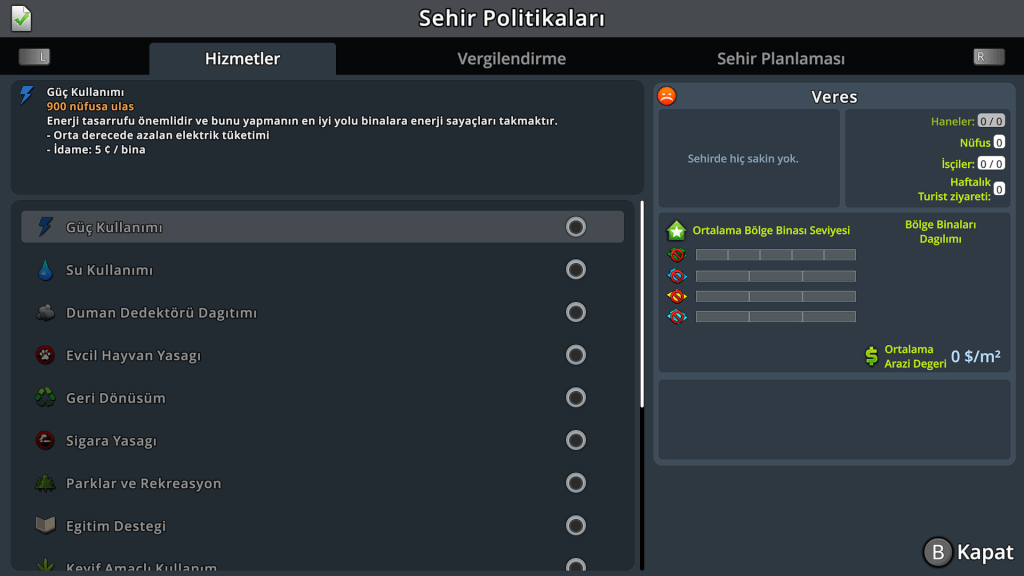The height and width of the screenshot is (576, 1024).
Task: Click the paw Evcil Hayvan Yasağı icon
Action: (45, 355)
